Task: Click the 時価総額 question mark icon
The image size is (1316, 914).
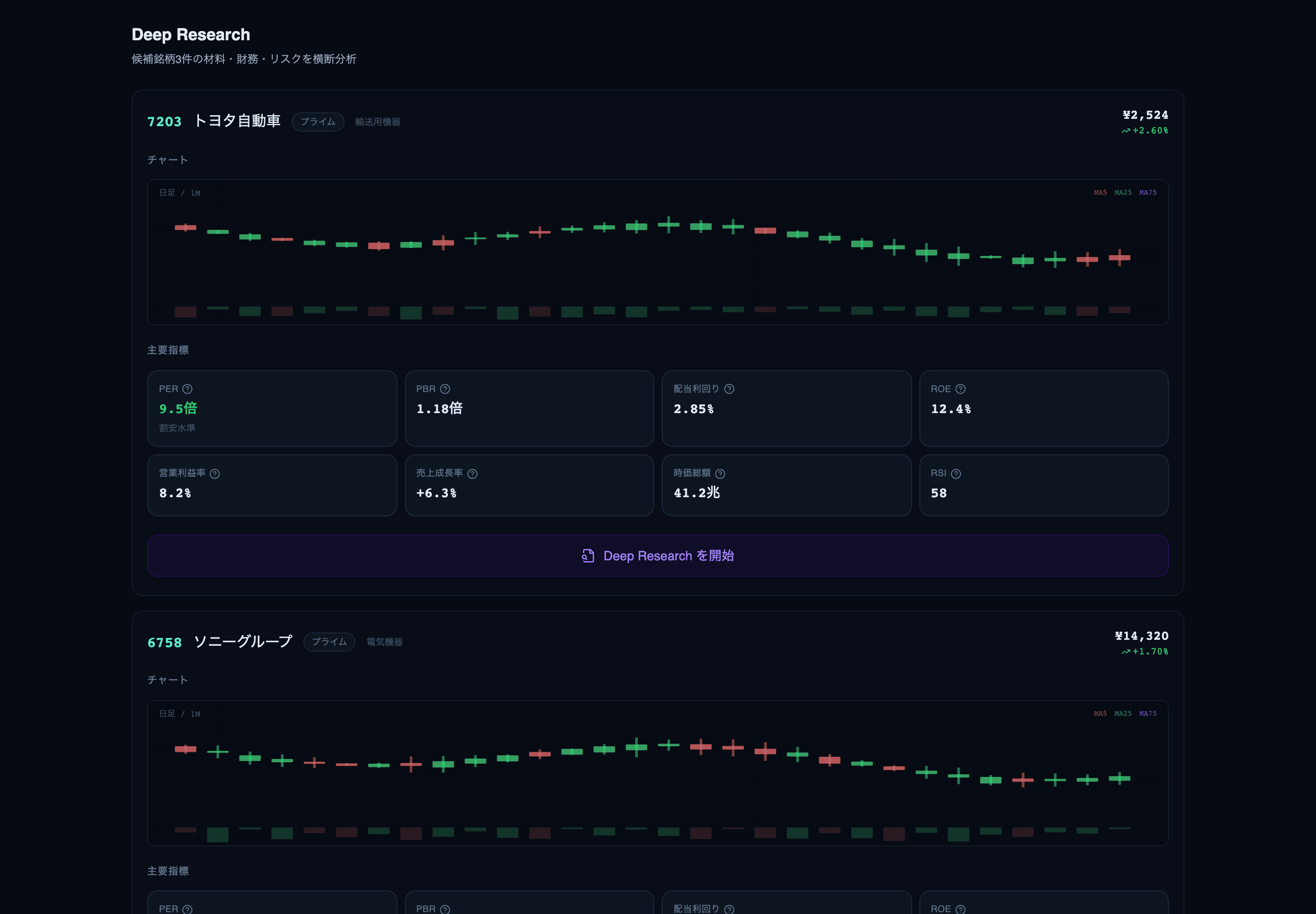Action: coord(721,473)
